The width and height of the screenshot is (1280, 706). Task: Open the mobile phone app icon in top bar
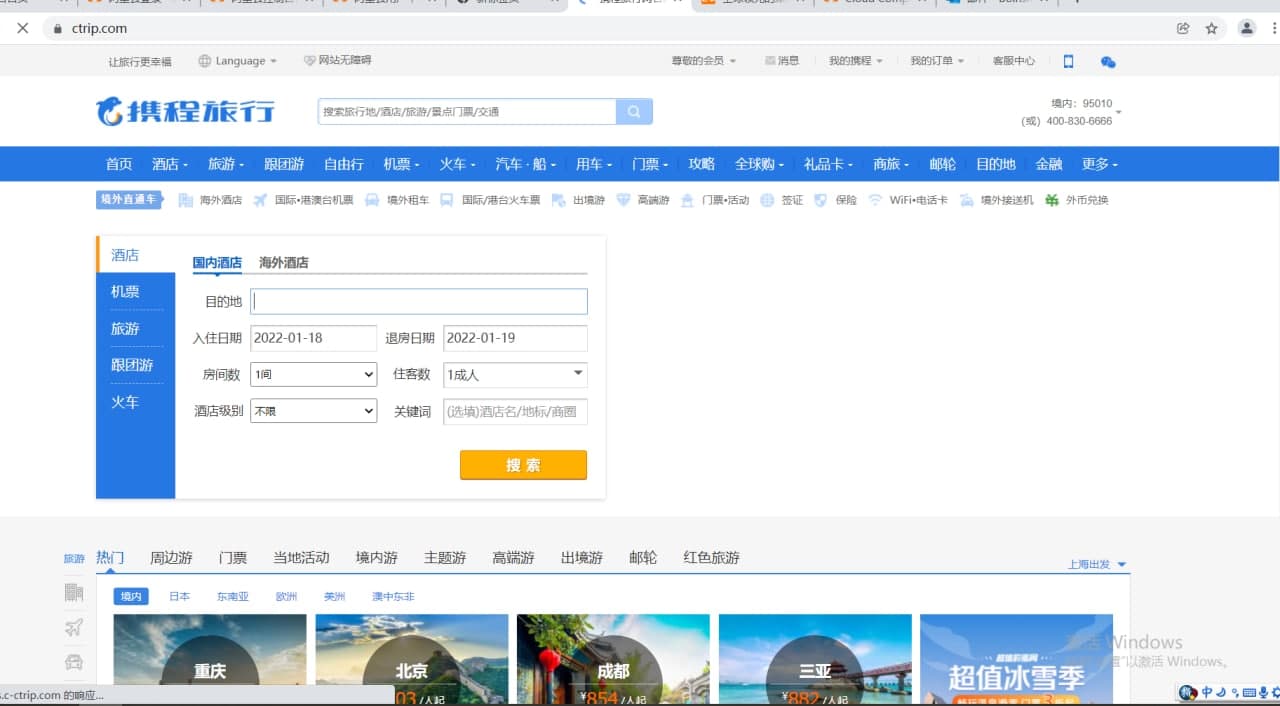(x=1068, y=61)
